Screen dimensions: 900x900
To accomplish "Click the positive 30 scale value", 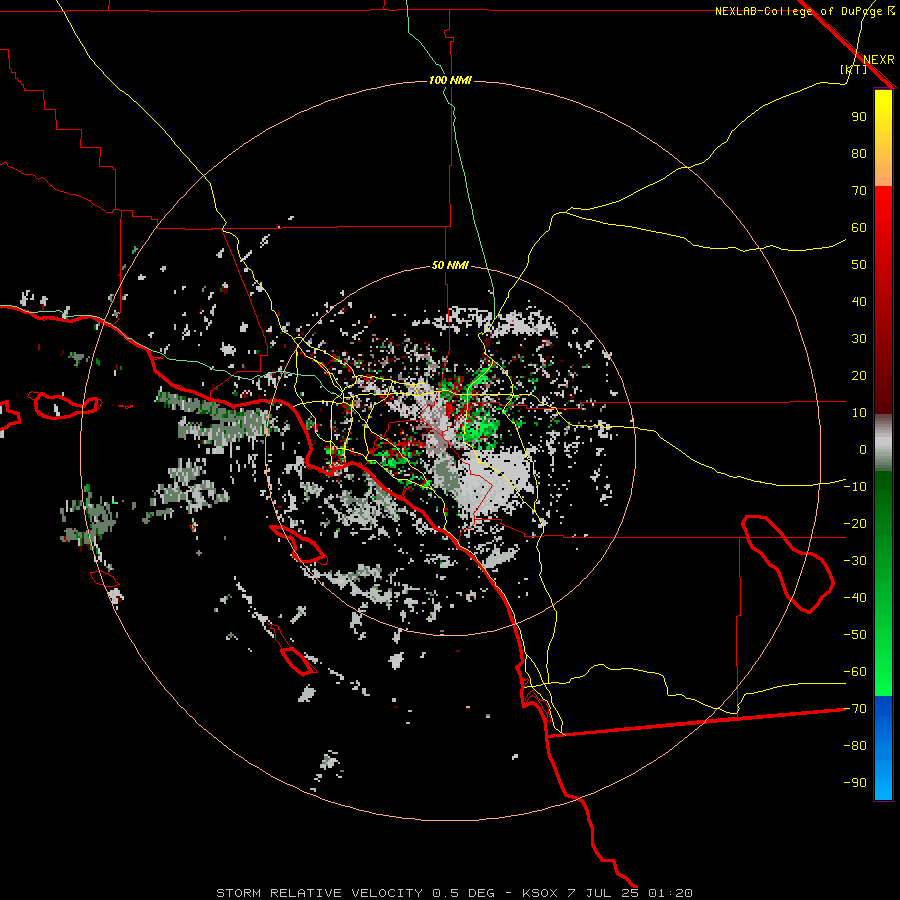I will coord(859,339).
